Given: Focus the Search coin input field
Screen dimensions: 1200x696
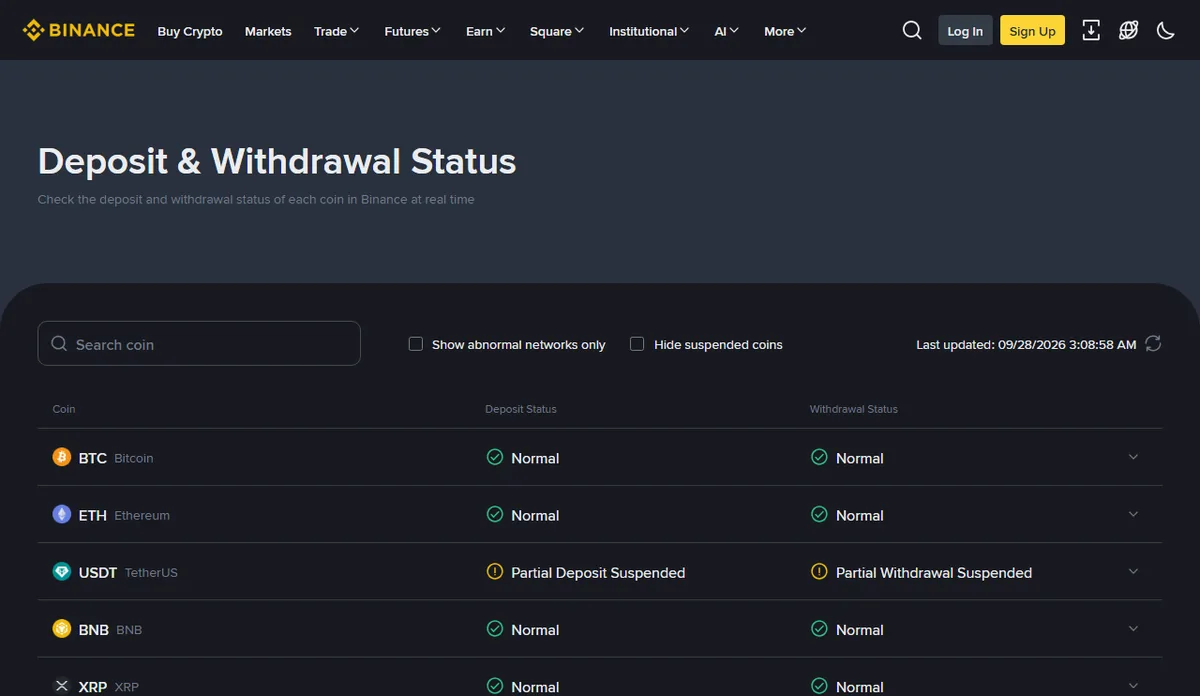Looking at the screenshot, I should [x=199, y=343].
